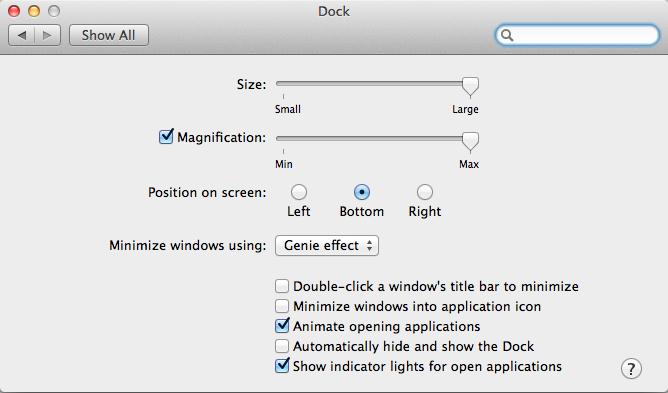
Task: Click the red close window button
Action: click(x=14, y=11)
